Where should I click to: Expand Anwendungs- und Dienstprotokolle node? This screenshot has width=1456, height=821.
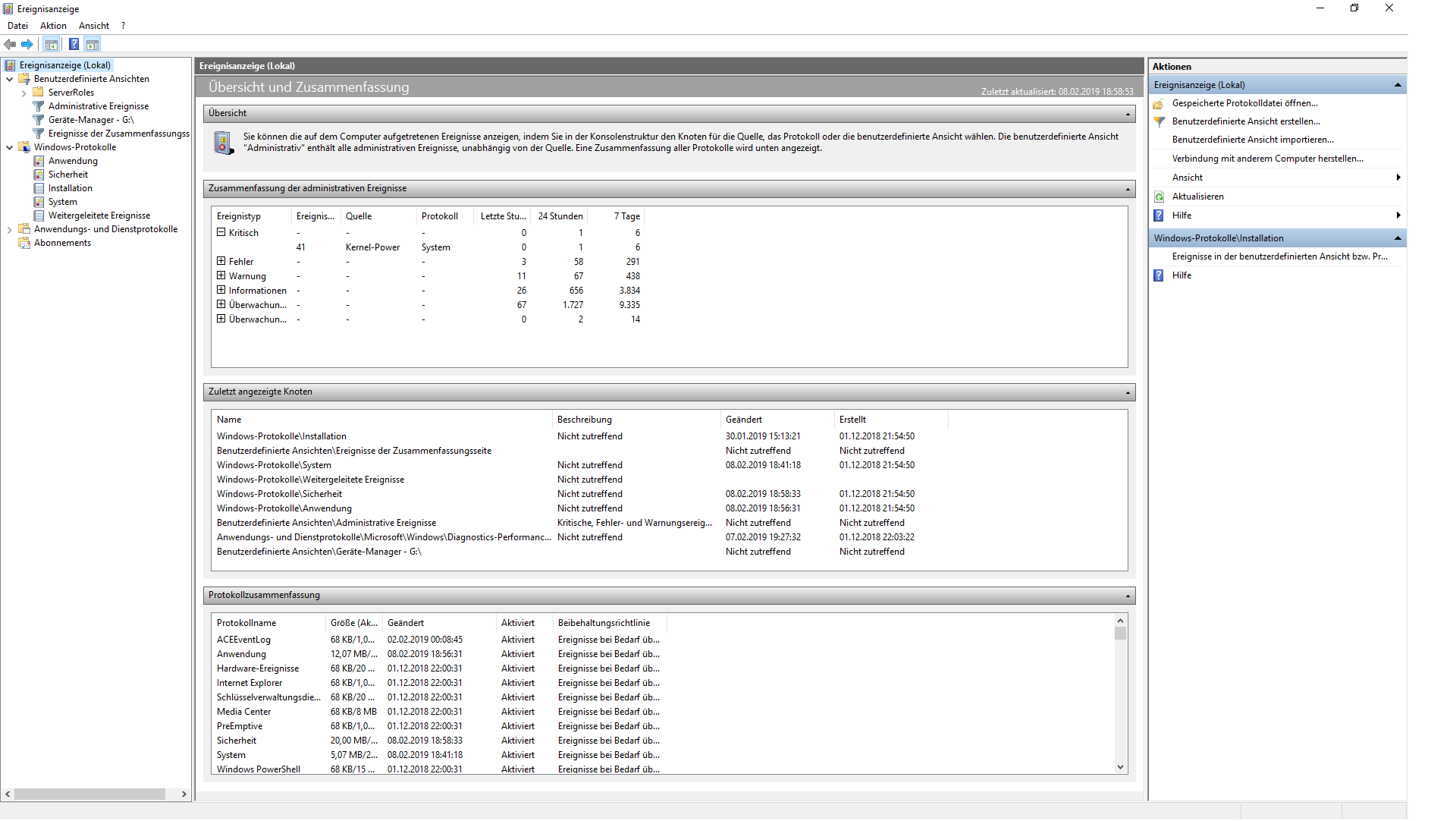coord(10,230)
